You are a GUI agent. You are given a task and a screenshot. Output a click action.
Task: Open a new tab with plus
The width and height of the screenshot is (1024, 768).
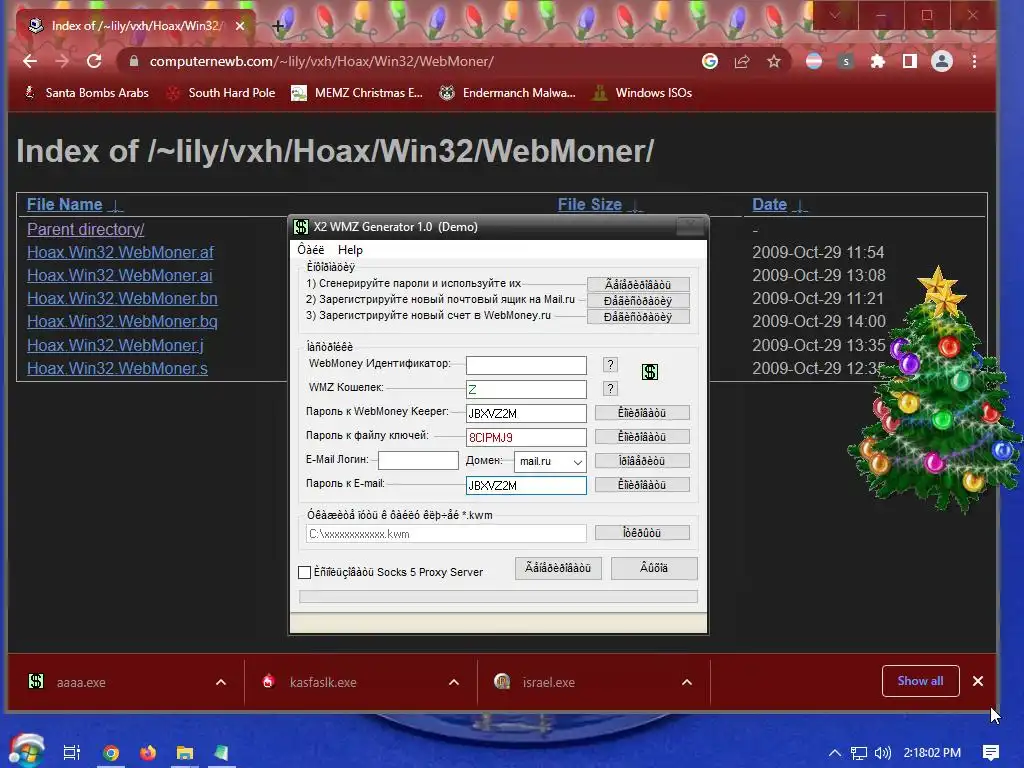(x=278, y=26)
